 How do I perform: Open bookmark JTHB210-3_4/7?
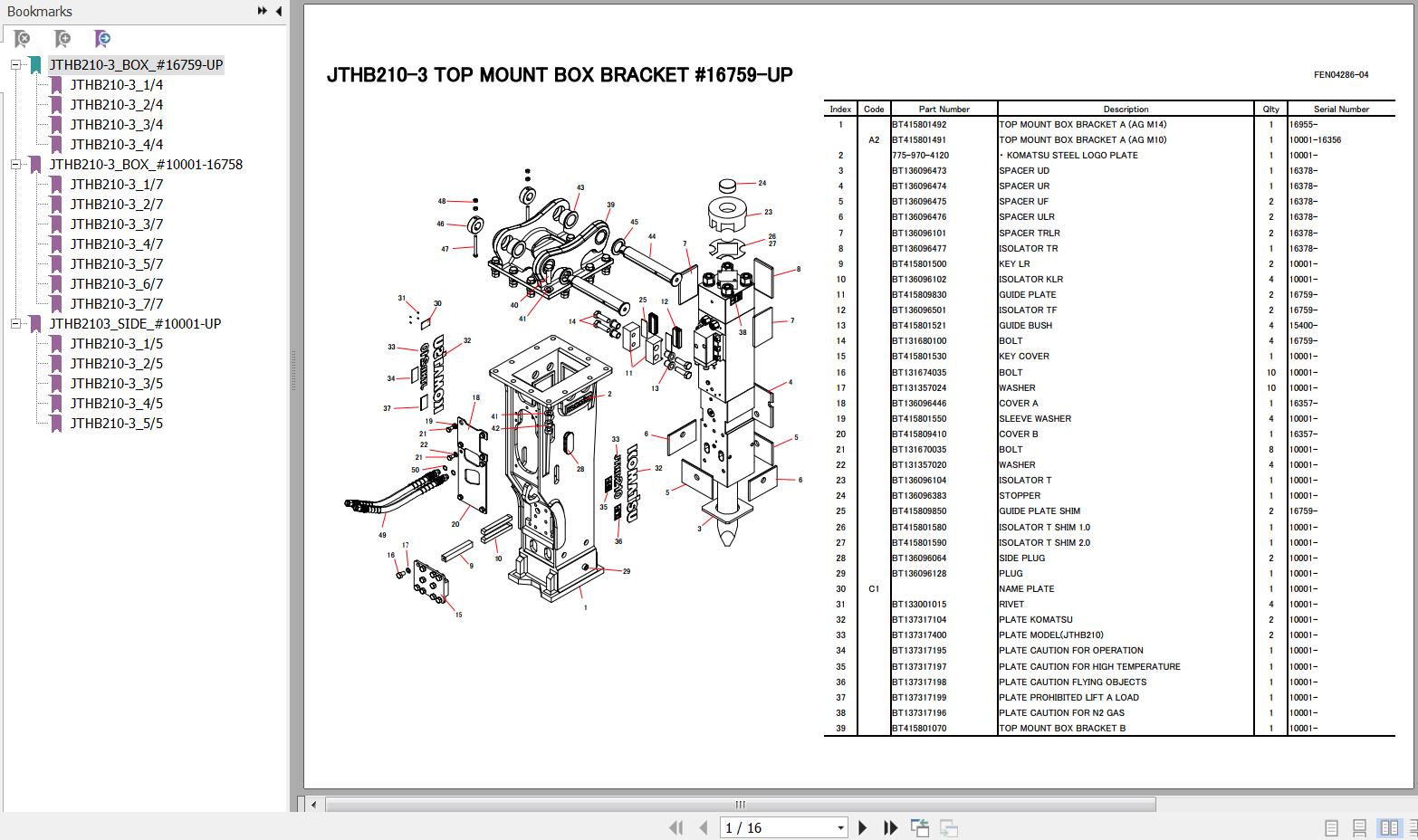[117, 244]
